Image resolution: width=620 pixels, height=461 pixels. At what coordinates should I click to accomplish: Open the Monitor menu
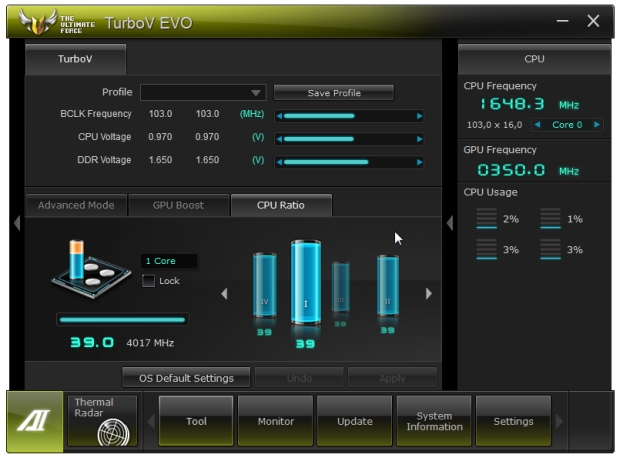pyautogui.click(x=276, y=421)
